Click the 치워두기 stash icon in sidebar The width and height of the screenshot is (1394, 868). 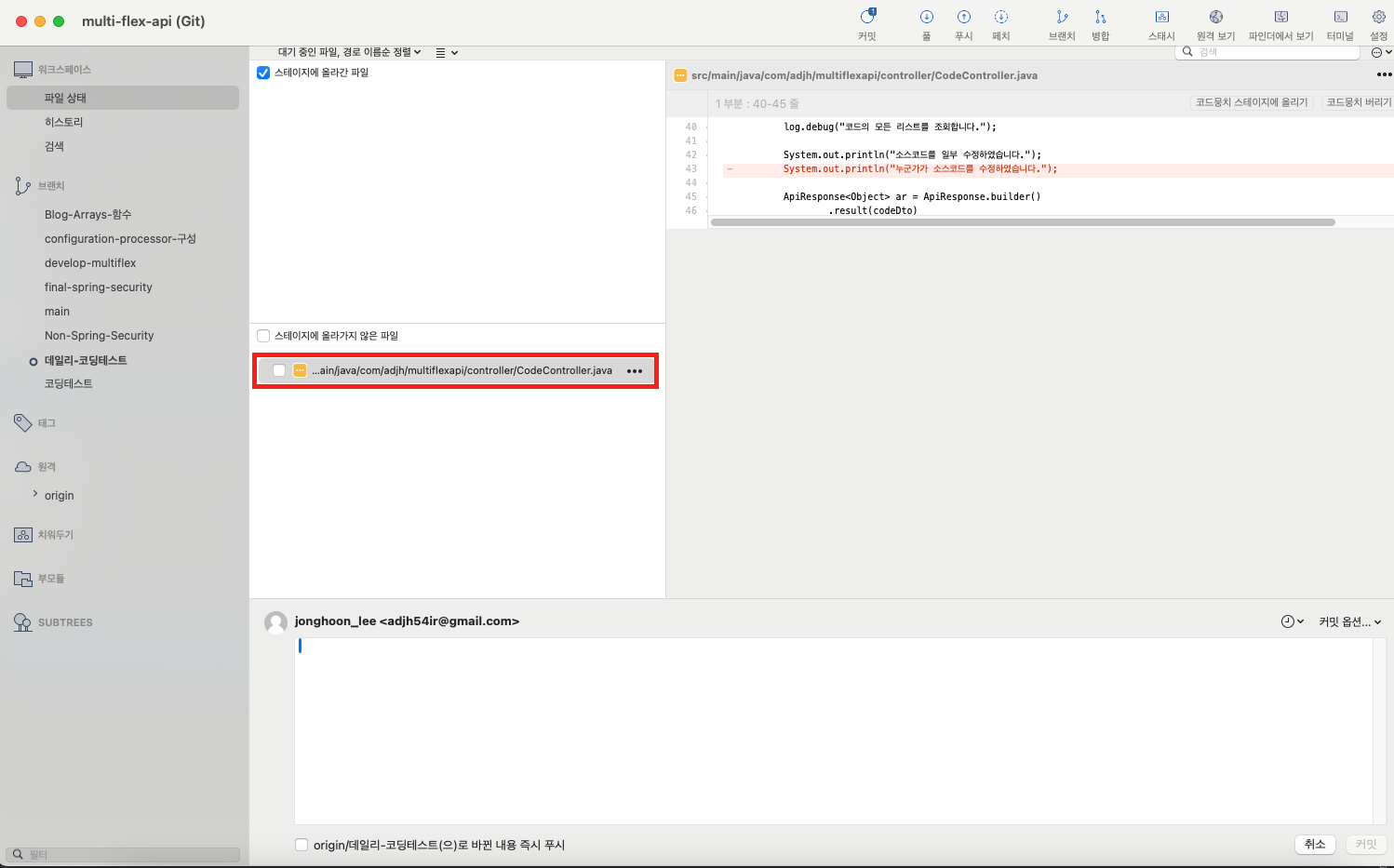[23, 535]
